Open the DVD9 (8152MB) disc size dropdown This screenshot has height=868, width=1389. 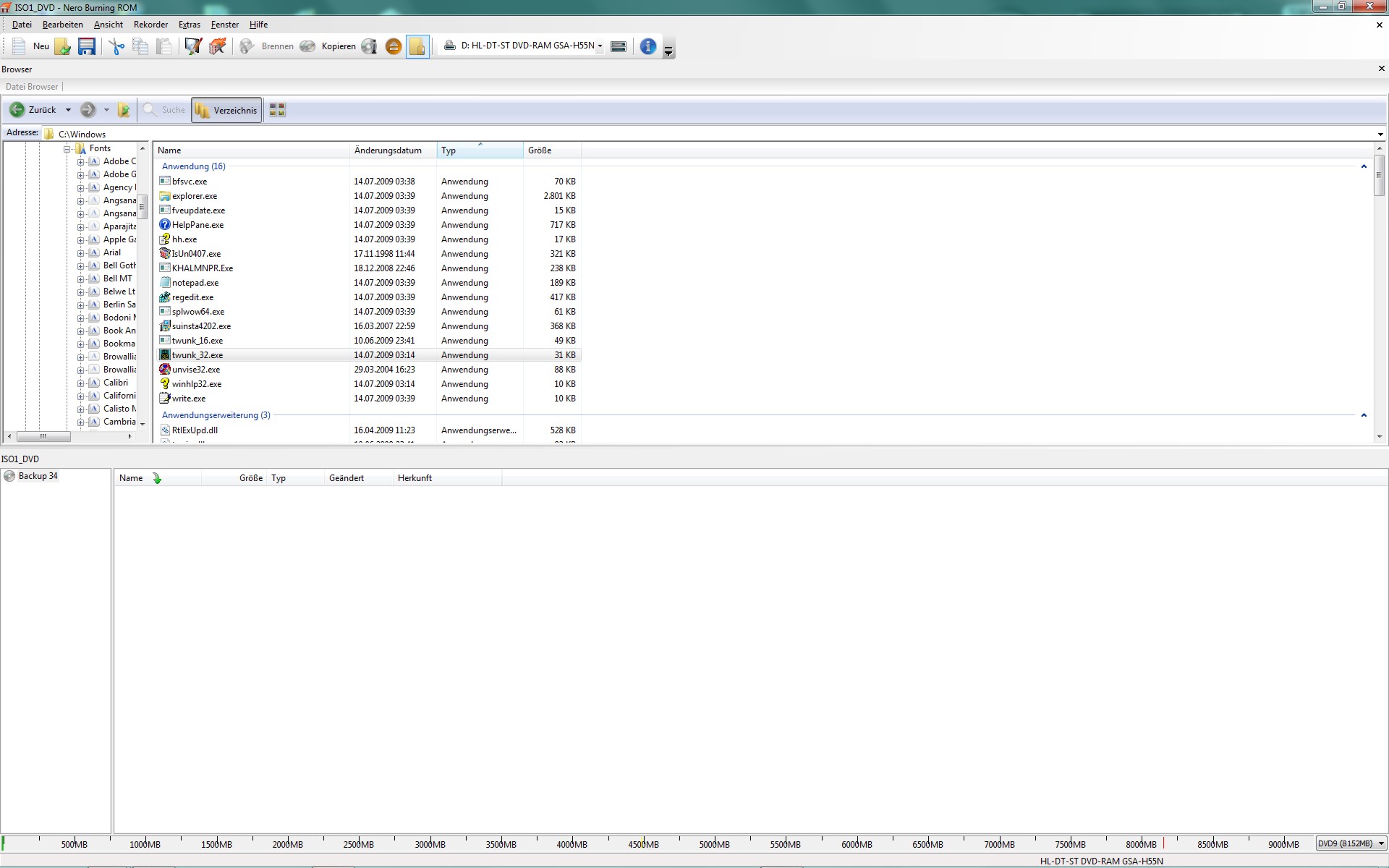coord(1350,843)
